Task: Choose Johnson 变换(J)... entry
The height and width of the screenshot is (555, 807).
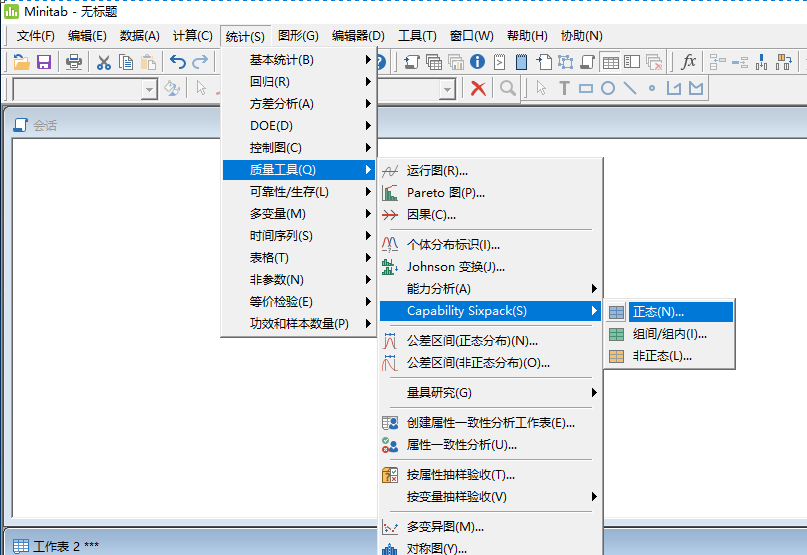Action: (x=490, y=267)
